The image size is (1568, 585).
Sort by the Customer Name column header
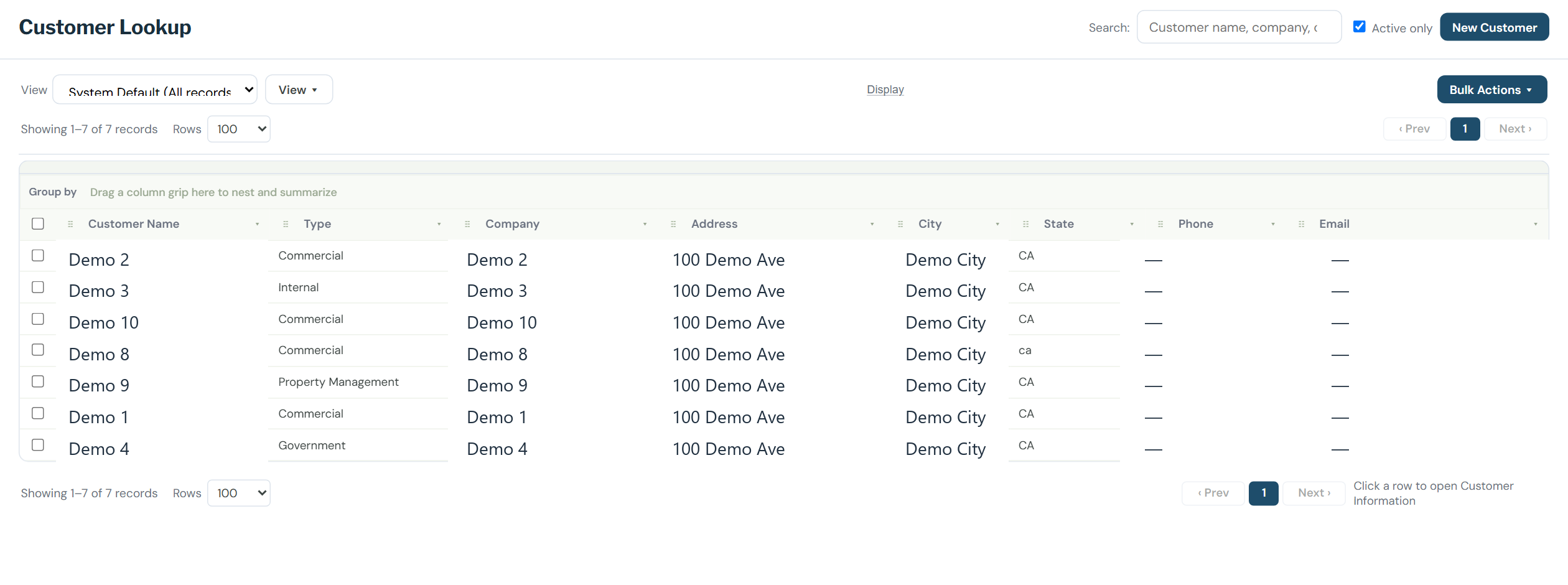[x=134, y=224]
